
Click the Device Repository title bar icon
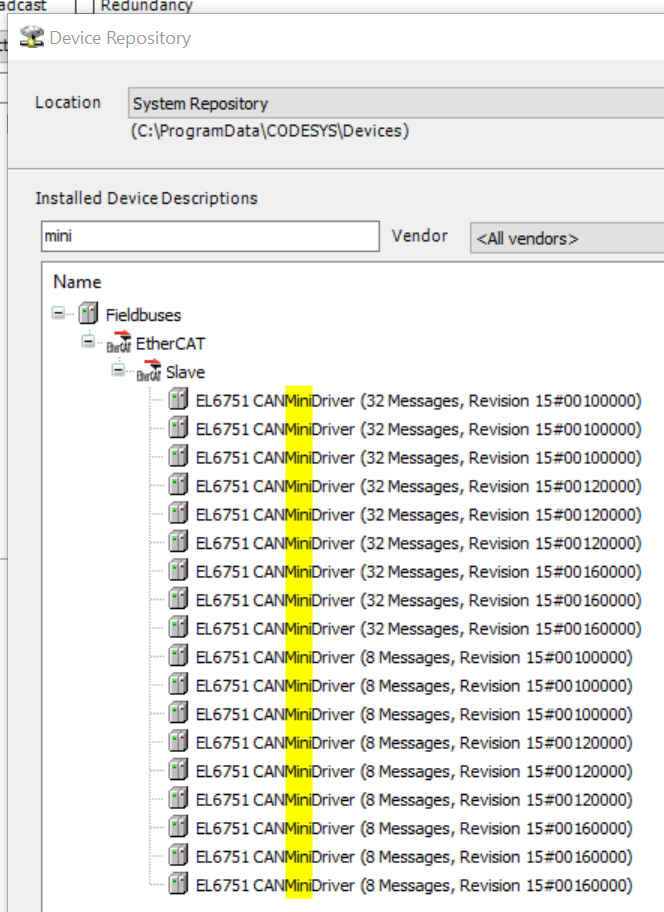click(32, 39)
